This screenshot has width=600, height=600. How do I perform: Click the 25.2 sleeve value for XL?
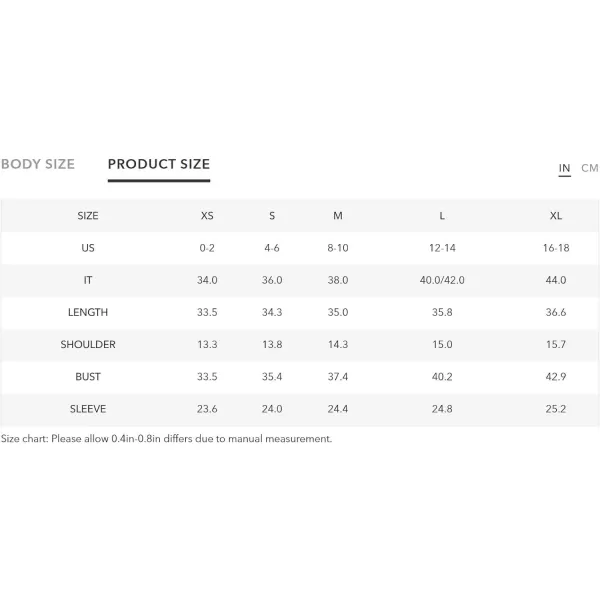[x=556, y=409]
